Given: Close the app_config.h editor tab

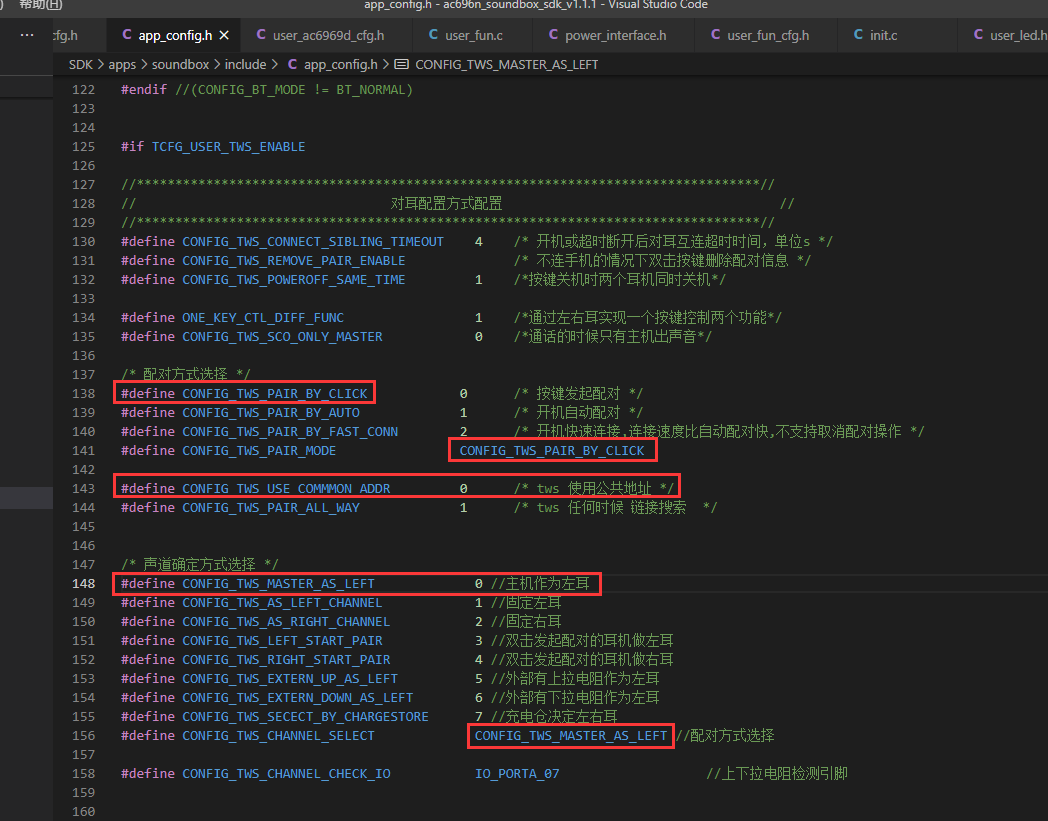Looking at the screenshot, I should click(x=225, y=35).
